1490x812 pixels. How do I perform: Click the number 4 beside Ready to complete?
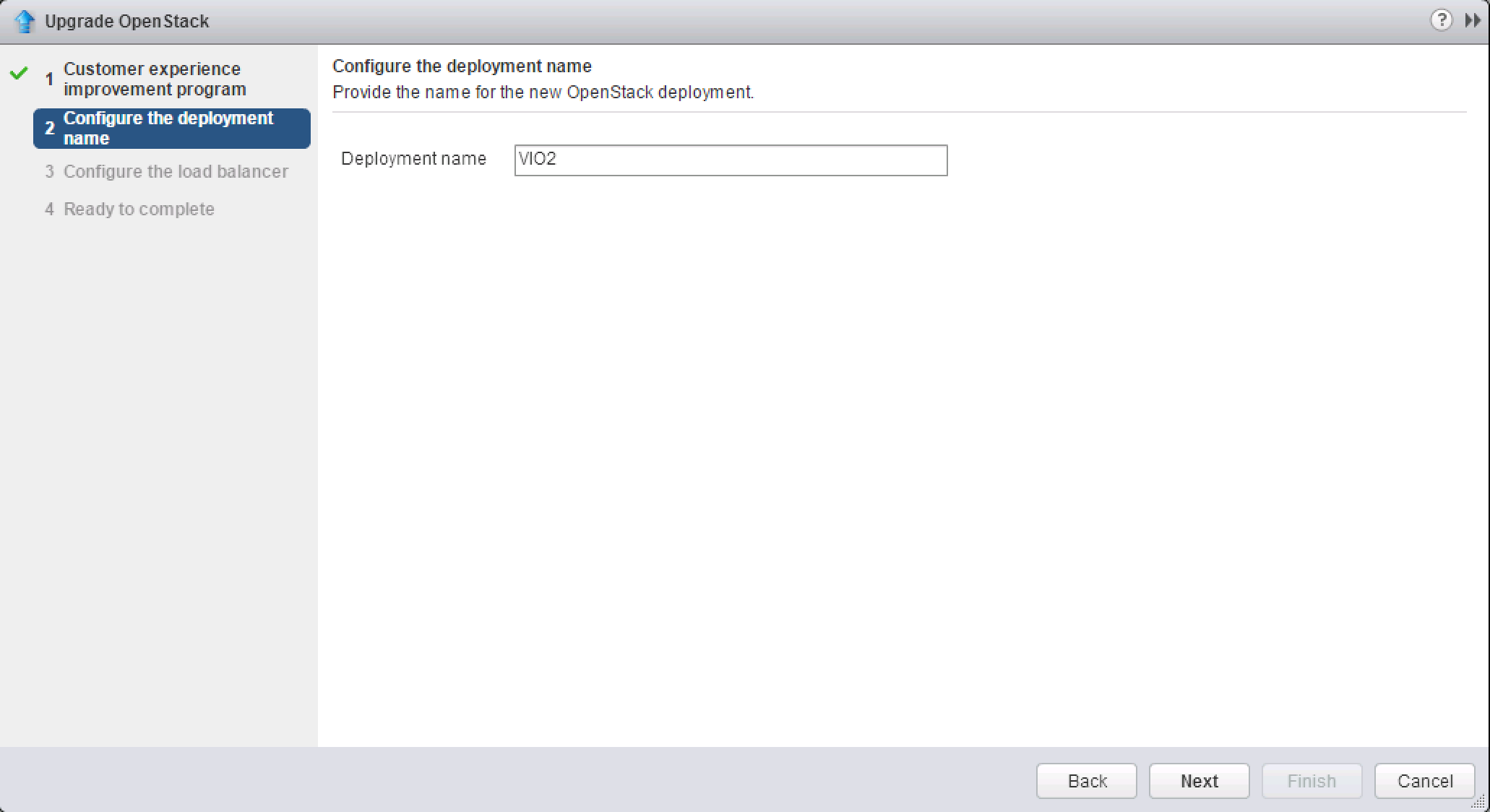[49, 209]
